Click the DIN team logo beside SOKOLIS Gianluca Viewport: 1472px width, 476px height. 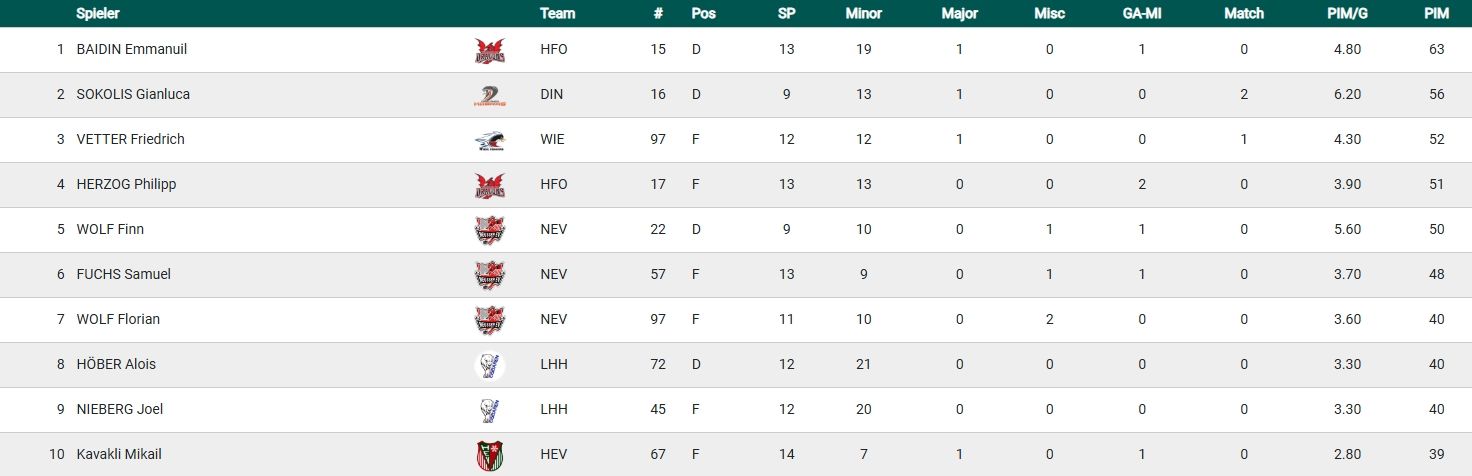click(x=490, y=95)
